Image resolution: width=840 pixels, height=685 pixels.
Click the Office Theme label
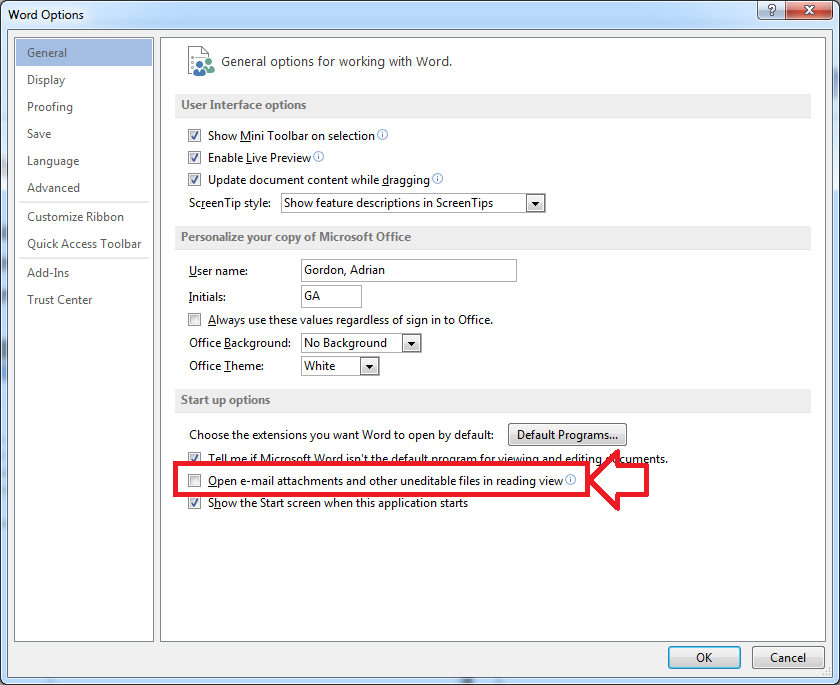click(x=226, y=366)
